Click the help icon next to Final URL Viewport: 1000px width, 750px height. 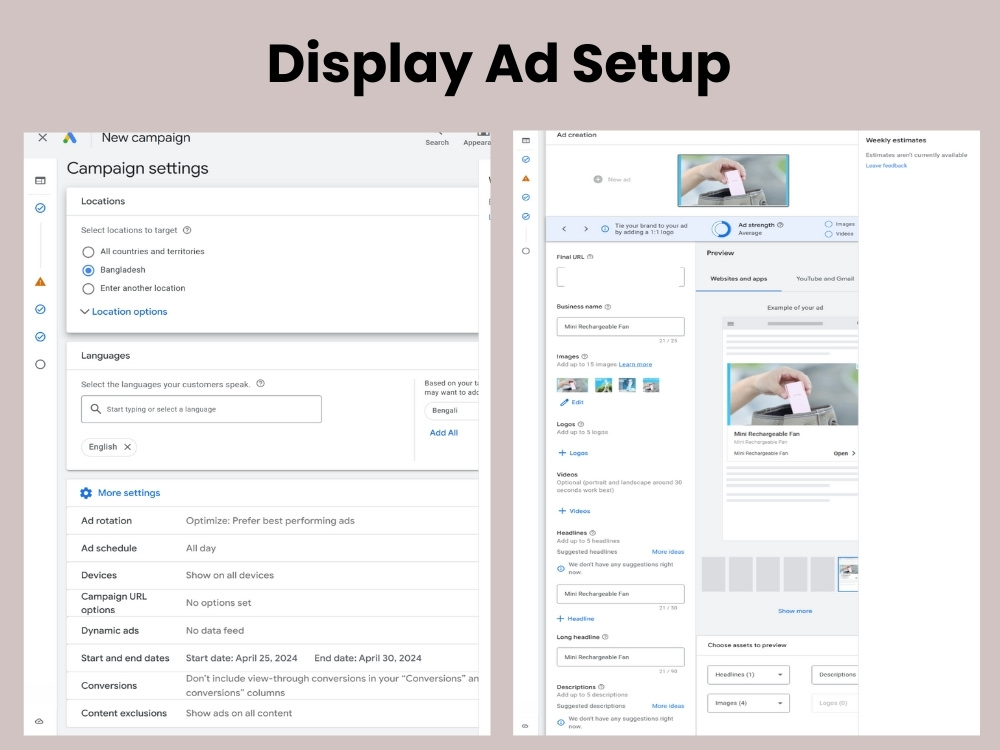tap(590, 257)
